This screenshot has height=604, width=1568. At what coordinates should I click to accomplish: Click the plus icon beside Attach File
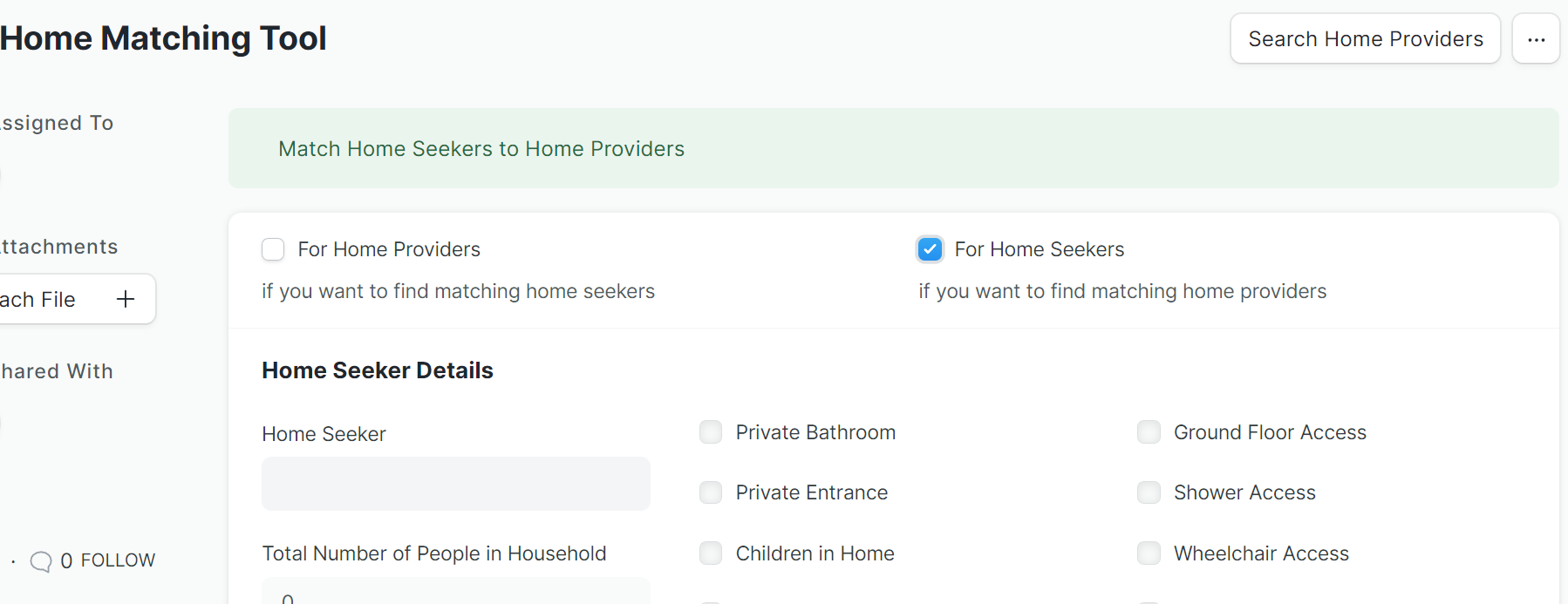(126, 299)
